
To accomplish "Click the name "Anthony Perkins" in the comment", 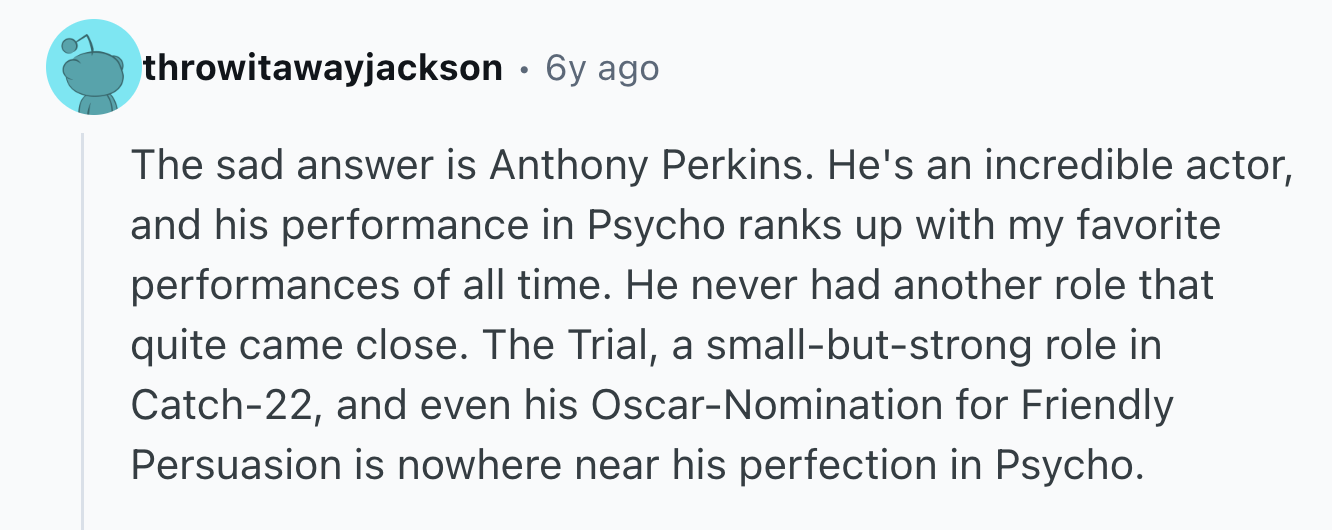I will tap(646, 165).
